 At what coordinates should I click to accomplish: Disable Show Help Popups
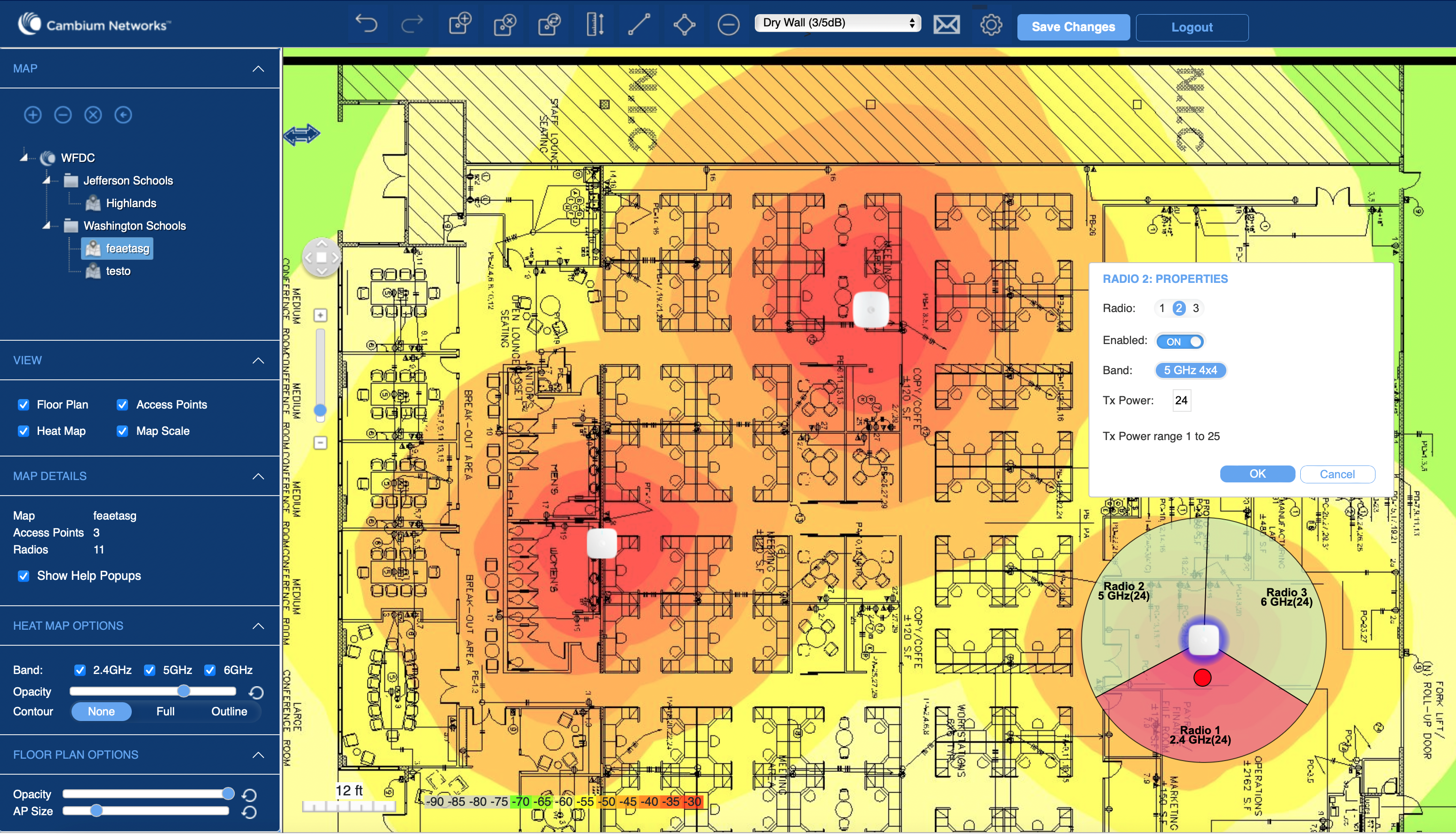tap(24, 576)
